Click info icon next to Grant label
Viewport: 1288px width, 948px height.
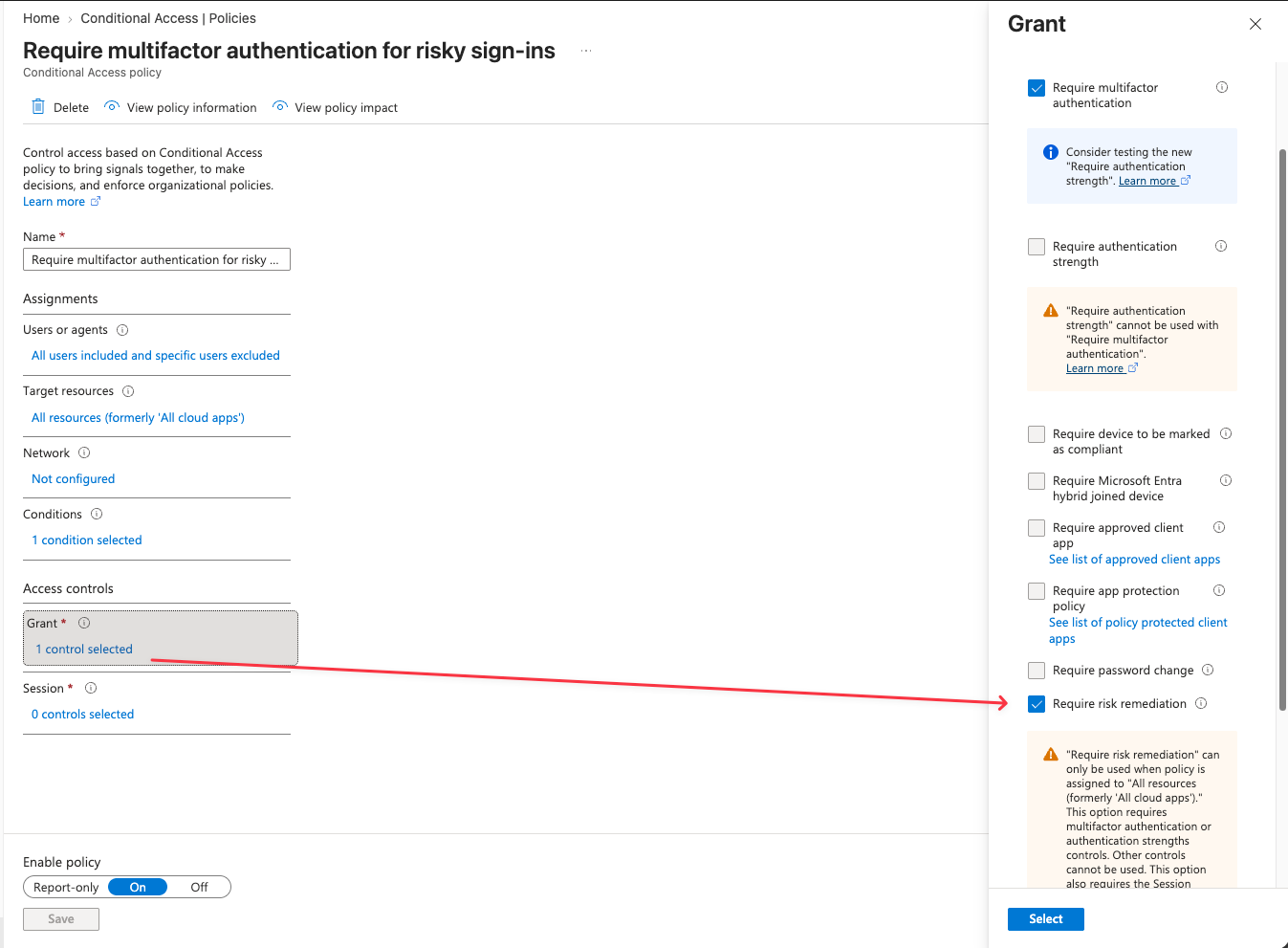84,623
